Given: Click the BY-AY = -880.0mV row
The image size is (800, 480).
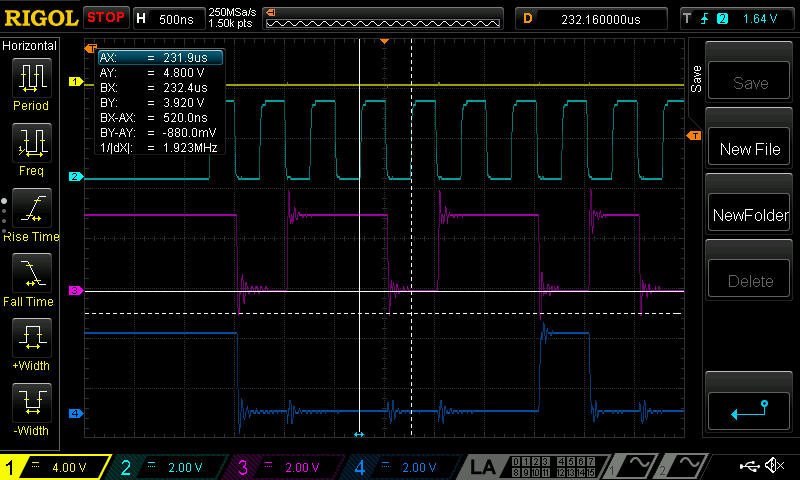Looking at the screenshot, I should (x=160, y=133).
